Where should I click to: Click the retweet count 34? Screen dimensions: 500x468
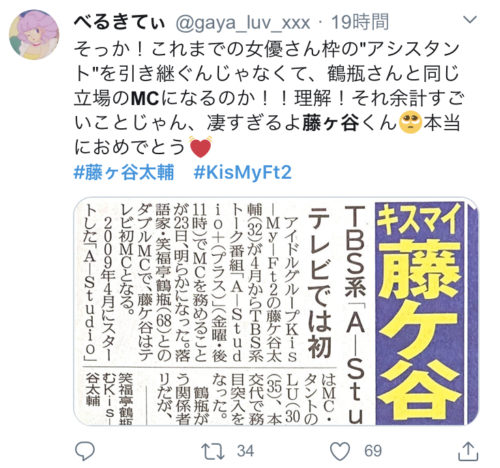[246, 451]
